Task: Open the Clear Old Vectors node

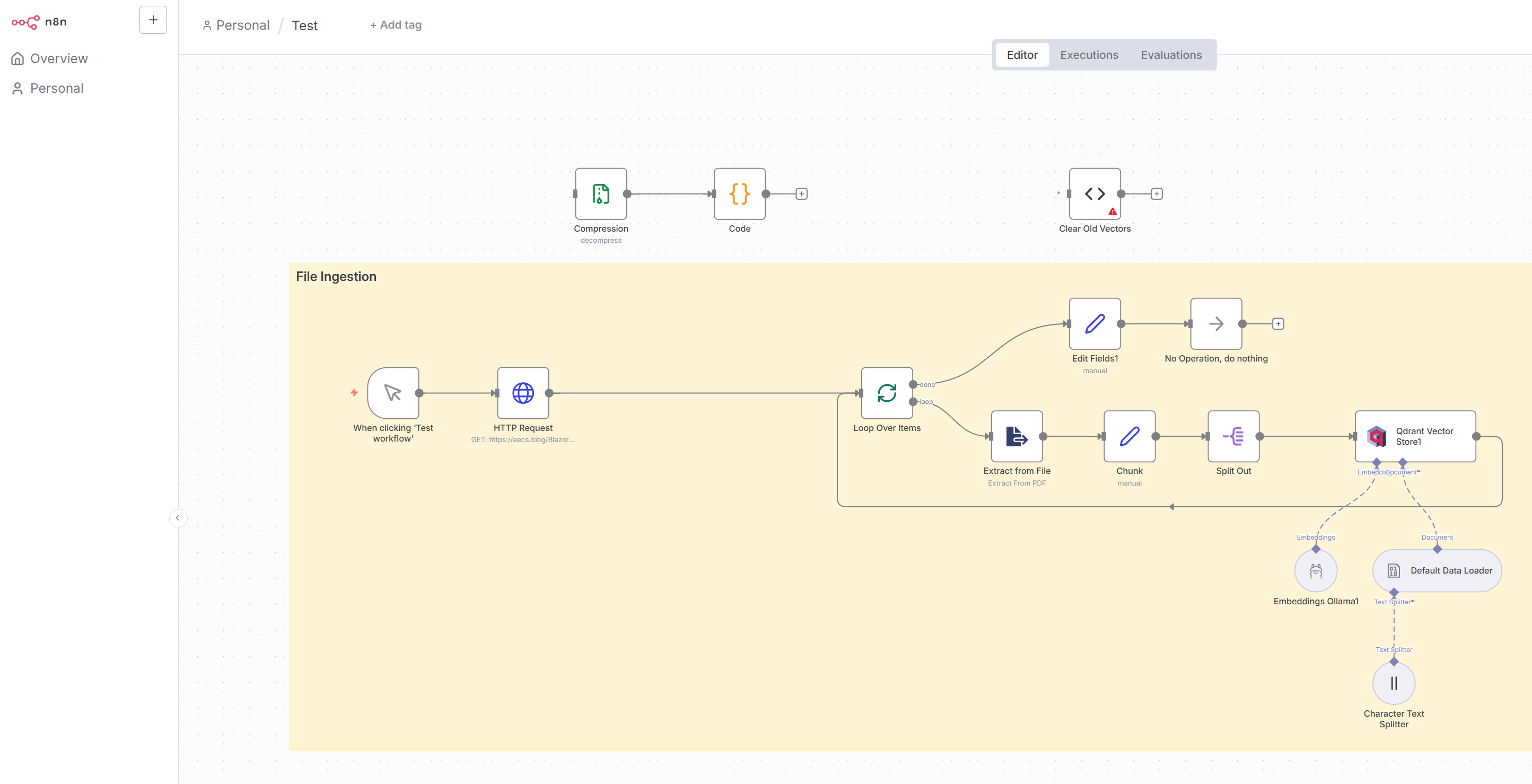Action: point(1095,194)
